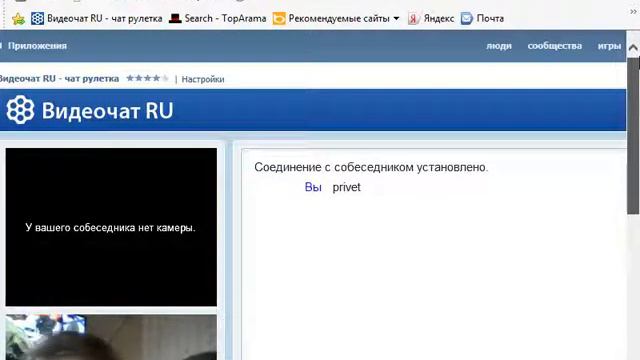
Task: Click the Яндекс bookmark label
Action: [439, 18]
